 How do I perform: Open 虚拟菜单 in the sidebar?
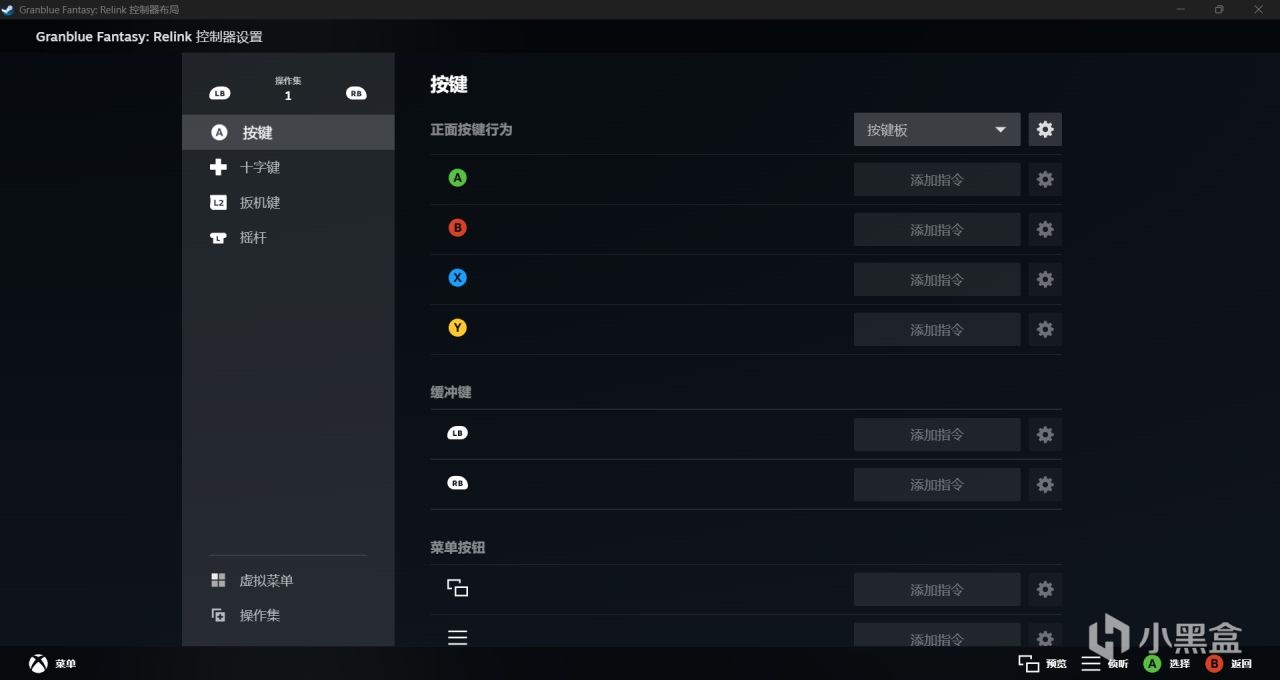tap(266, 581)
